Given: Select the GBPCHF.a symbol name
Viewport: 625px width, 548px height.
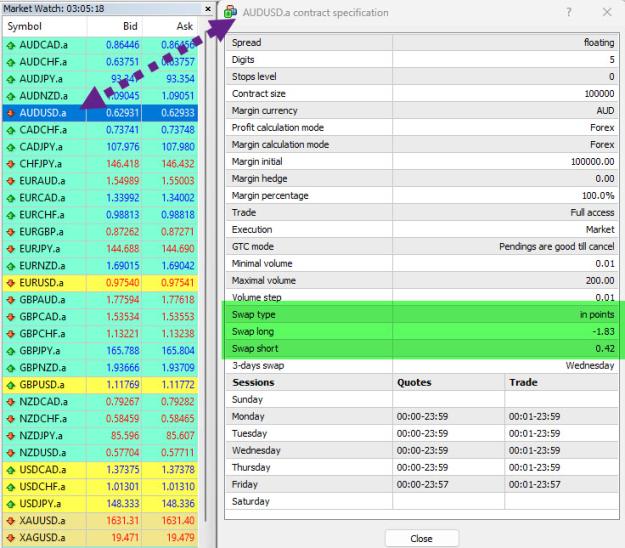Looking at the screenshot, I should click(x=42, y=334).
